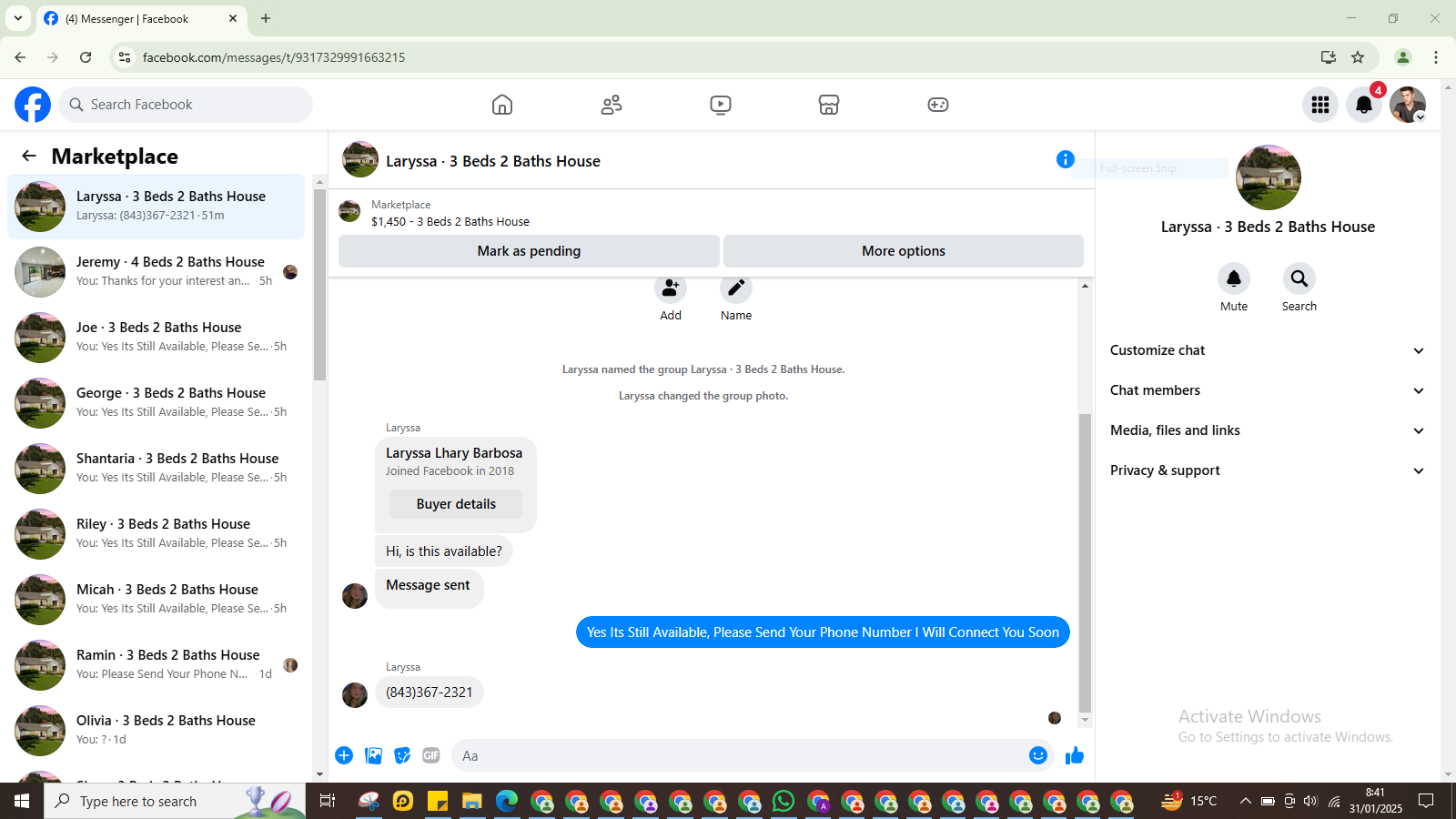1456x819 pixels.
Task: Open the Facebook logo home link
Action: coord(33,105)
